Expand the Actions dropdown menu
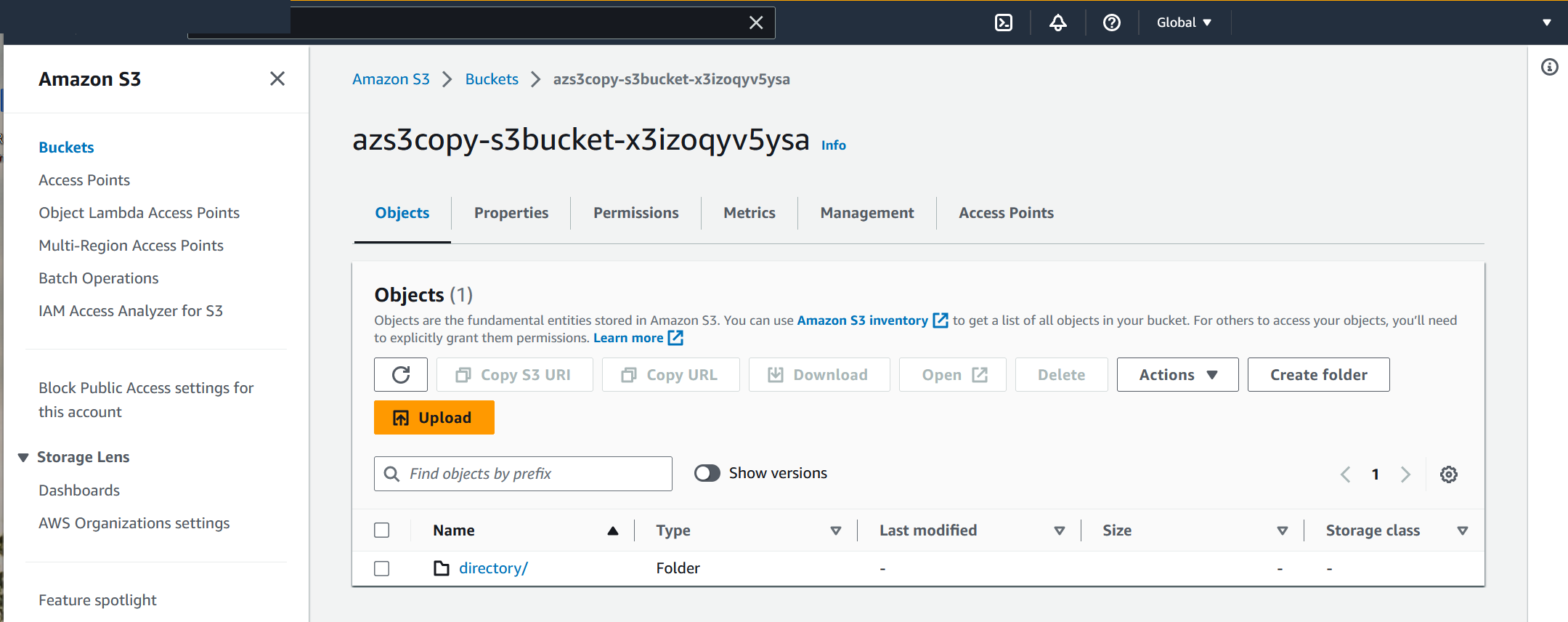The width and height of the screenshot is (1568, 622). [1177, 375]
